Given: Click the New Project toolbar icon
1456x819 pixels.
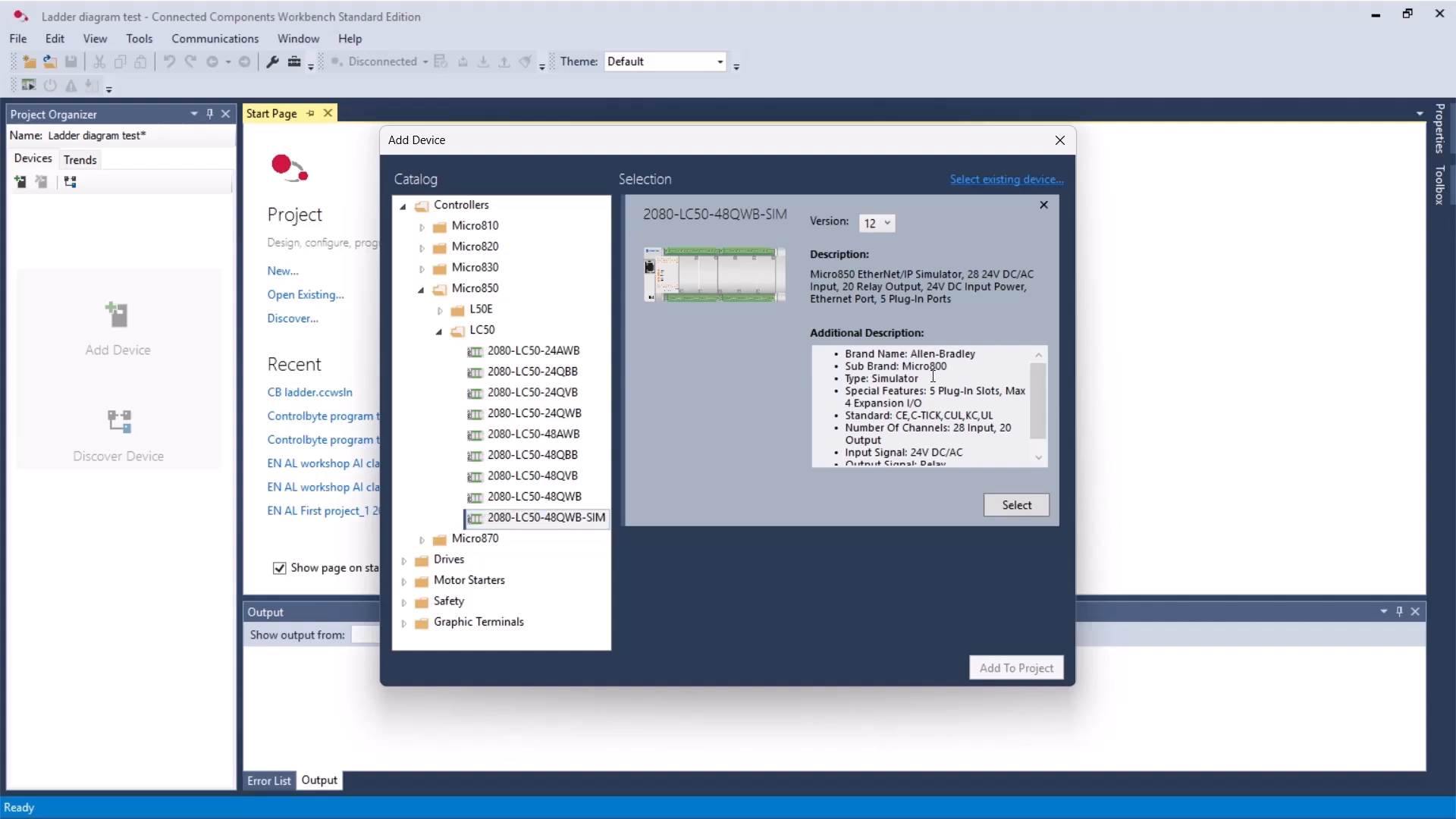Looking at the screenshot, I should point(30,61).
